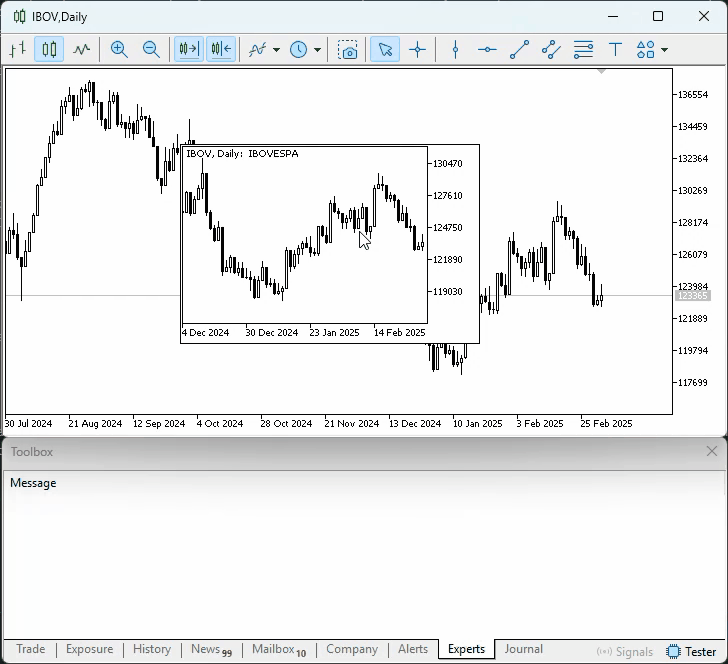Open the History tab
728x664 pixels.
[152, 649]
